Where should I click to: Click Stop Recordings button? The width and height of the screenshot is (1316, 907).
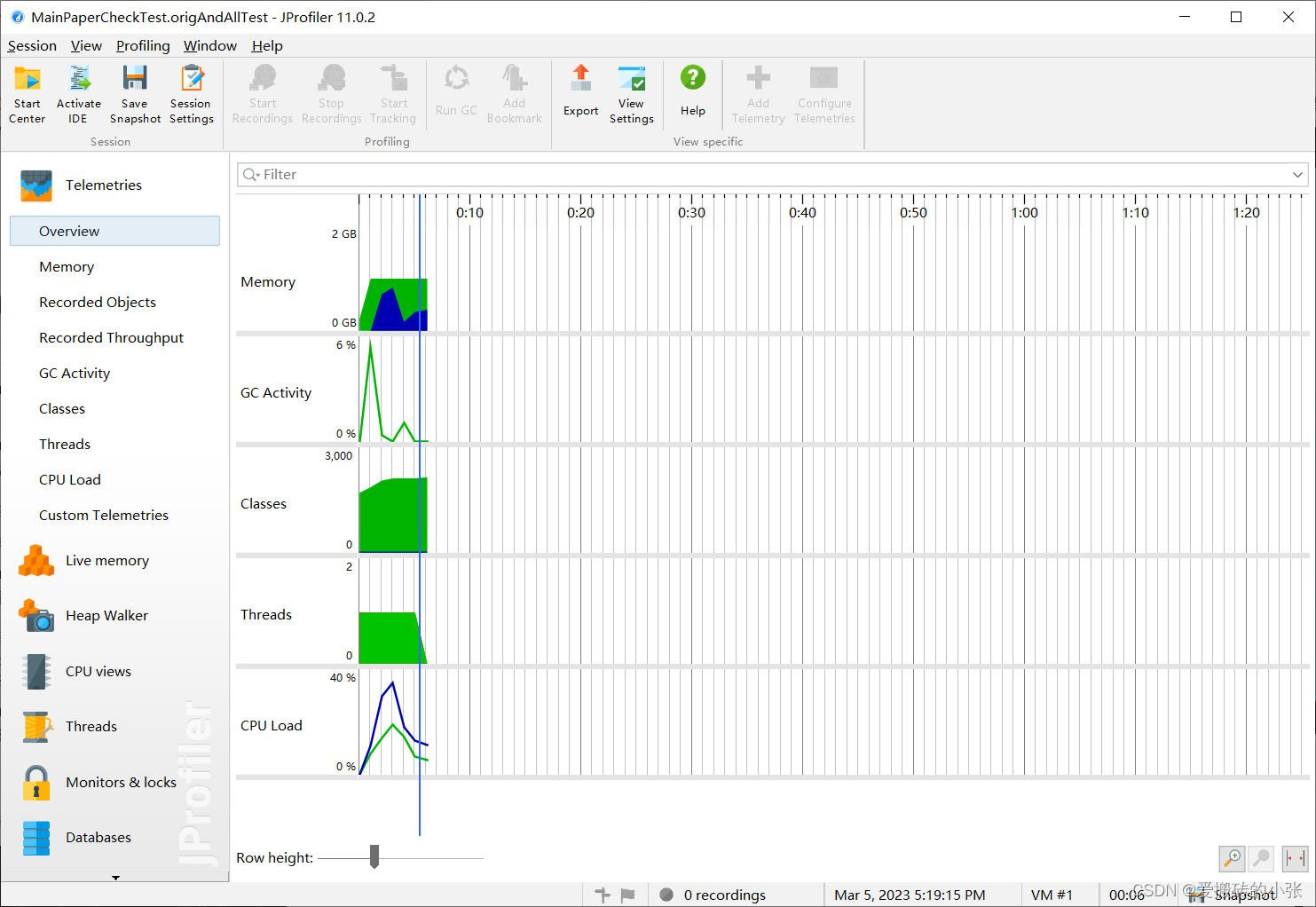coord(332,94)
